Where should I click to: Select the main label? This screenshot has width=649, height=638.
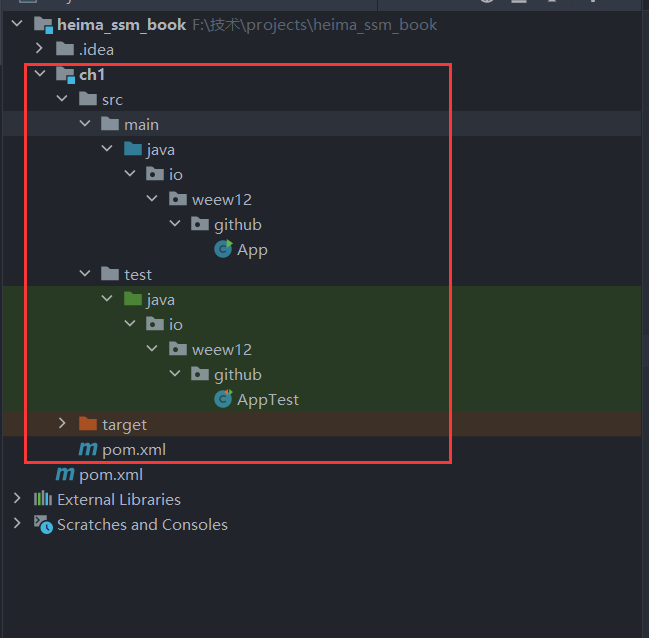tap(142, 125)
